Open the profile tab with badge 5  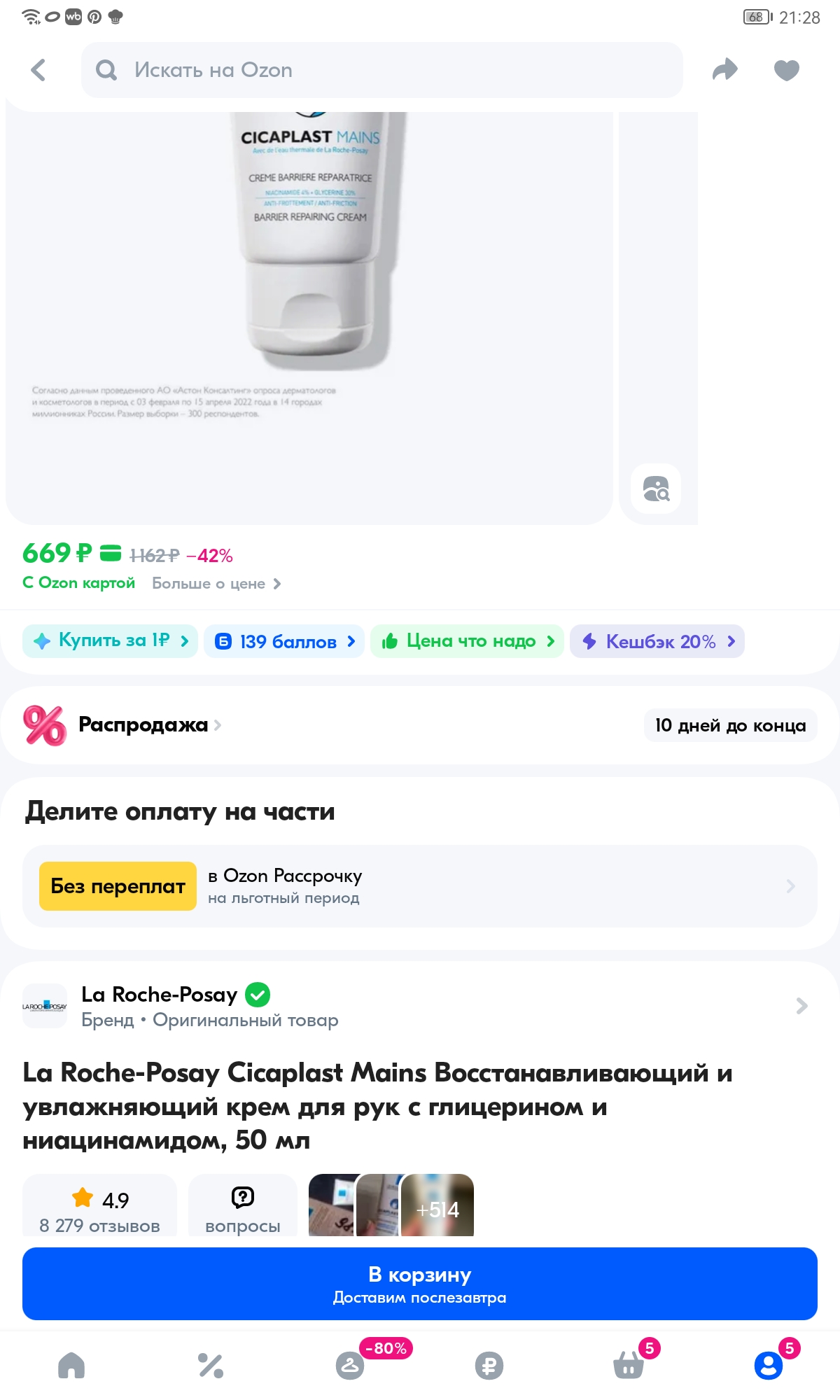click(768, 1365)
